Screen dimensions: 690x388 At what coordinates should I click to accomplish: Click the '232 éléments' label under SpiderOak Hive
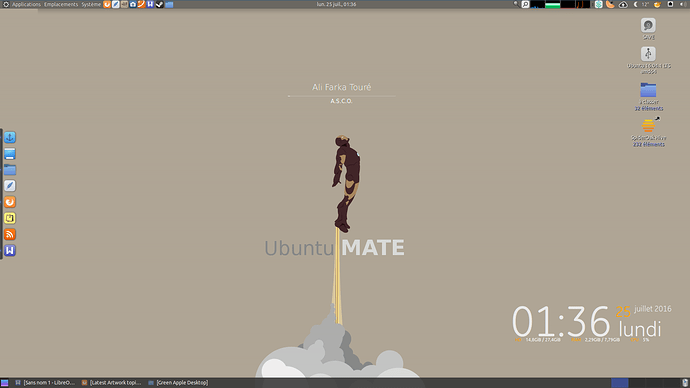(649, 144)
